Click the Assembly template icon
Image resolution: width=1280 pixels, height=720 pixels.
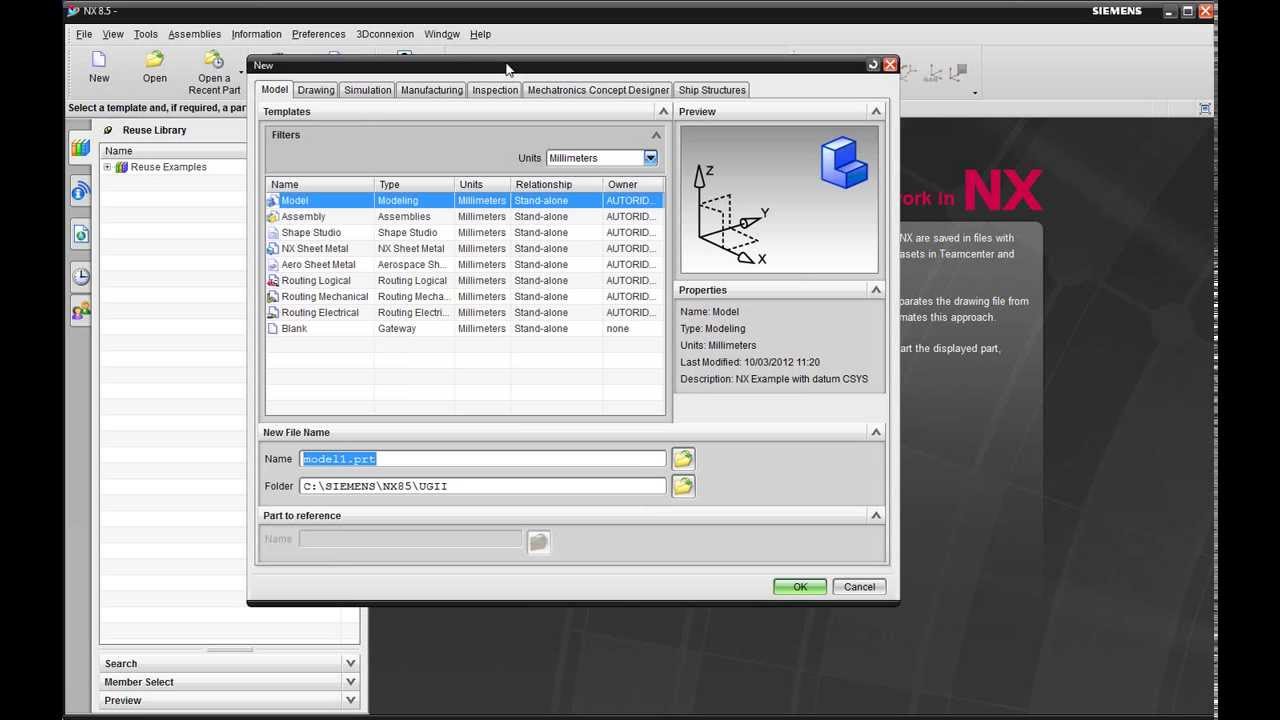click(273, 217)
